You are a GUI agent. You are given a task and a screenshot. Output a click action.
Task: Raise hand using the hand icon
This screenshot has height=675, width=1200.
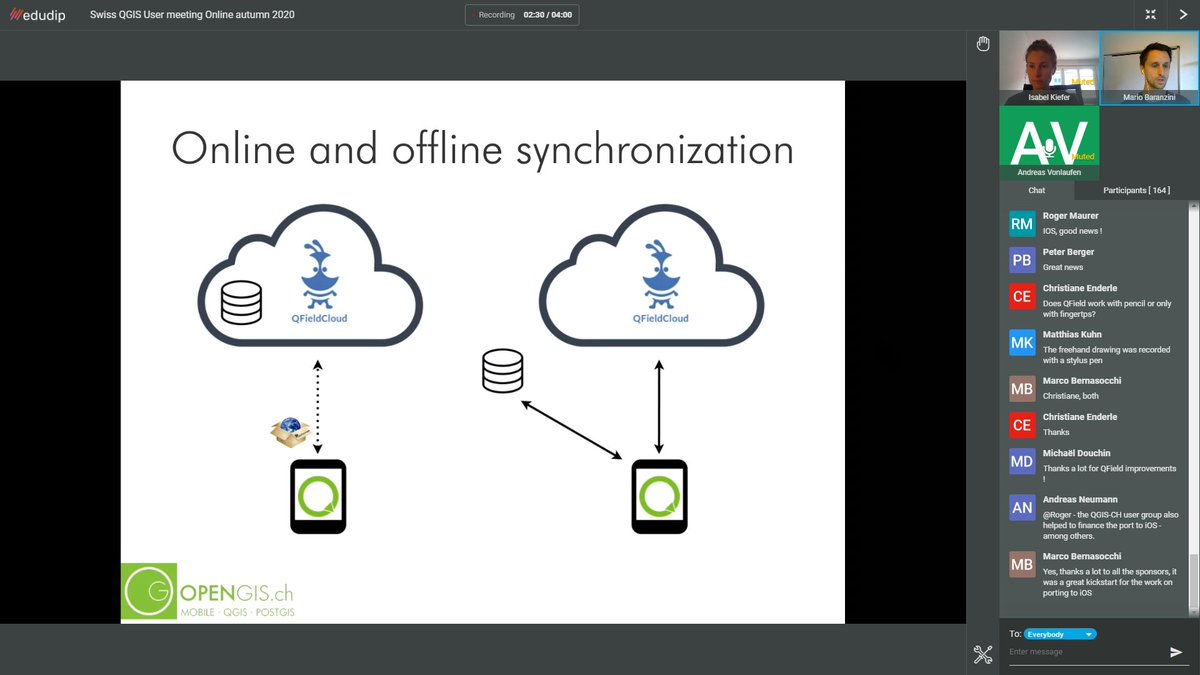(x=983, y=44)
